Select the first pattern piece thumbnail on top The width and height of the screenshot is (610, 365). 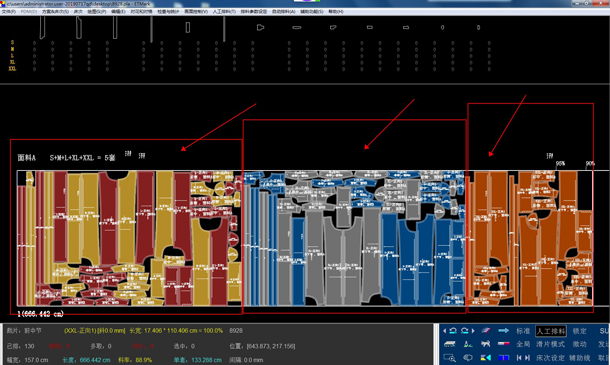pyautogui.click(x=42, y=28)
